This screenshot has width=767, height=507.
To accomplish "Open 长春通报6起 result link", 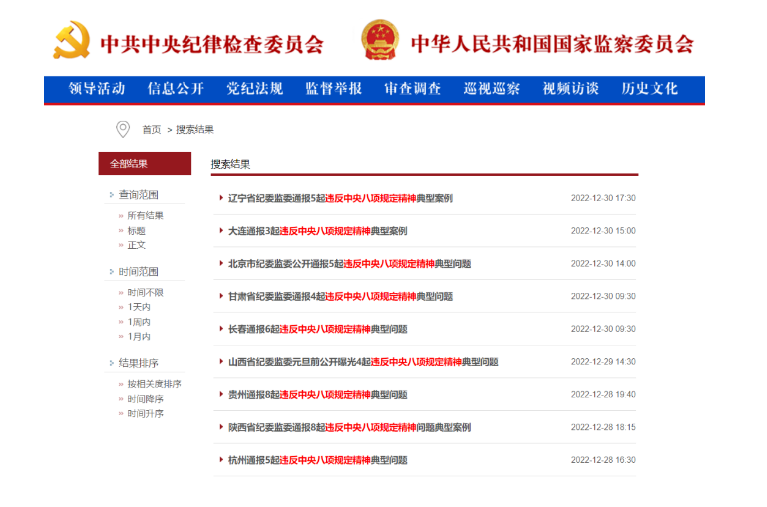I will click(317, 329).
